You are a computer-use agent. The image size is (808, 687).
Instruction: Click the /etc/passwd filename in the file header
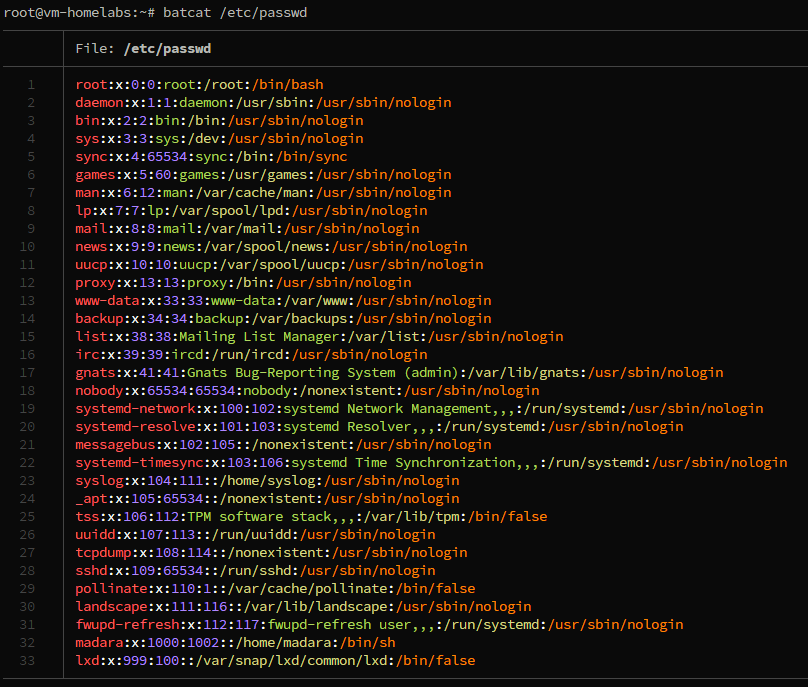click(167, 48)
